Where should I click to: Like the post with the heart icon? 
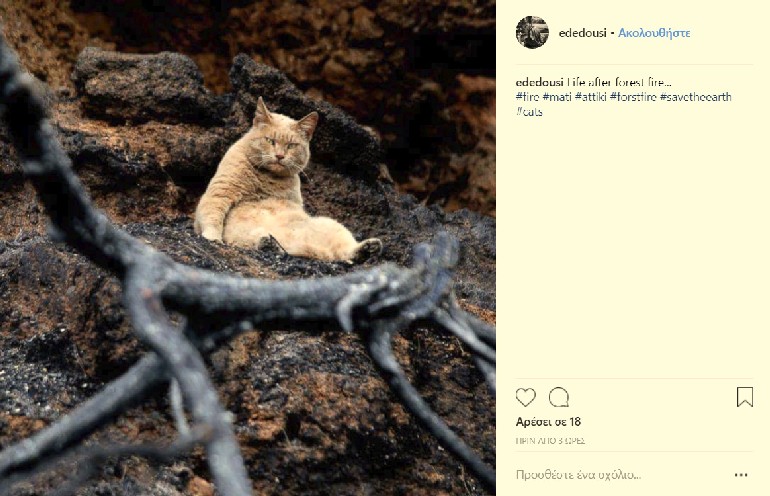526,397
